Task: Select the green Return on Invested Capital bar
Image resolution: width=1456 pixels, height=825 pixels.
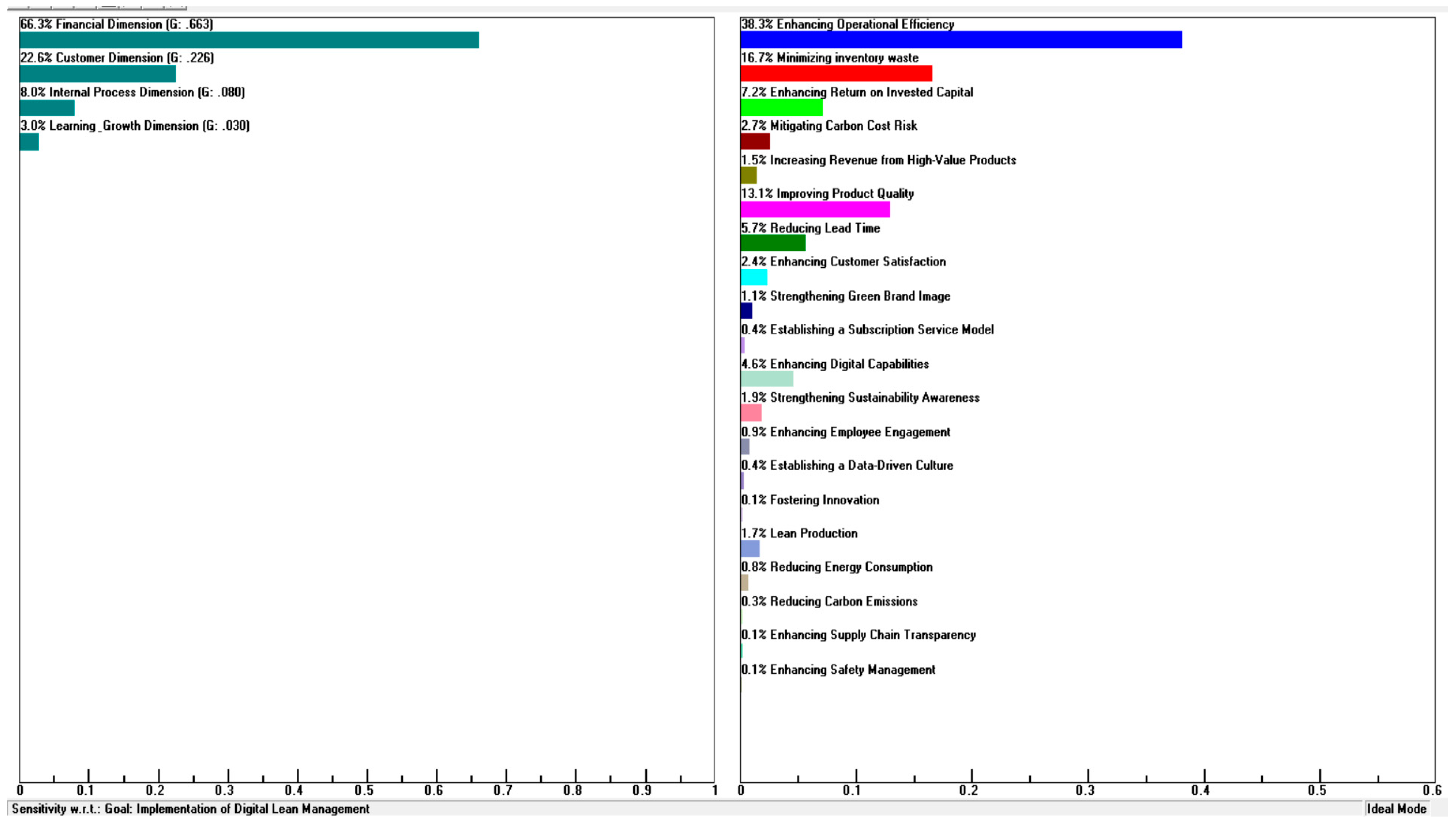Action: (782, 108)
